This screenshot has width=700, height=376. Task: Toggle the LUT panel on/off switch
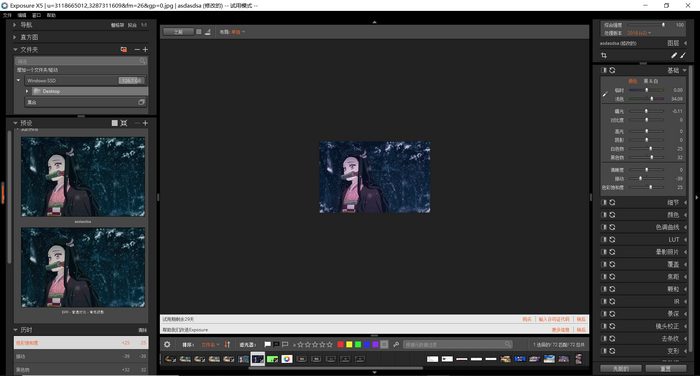[604, 239]
